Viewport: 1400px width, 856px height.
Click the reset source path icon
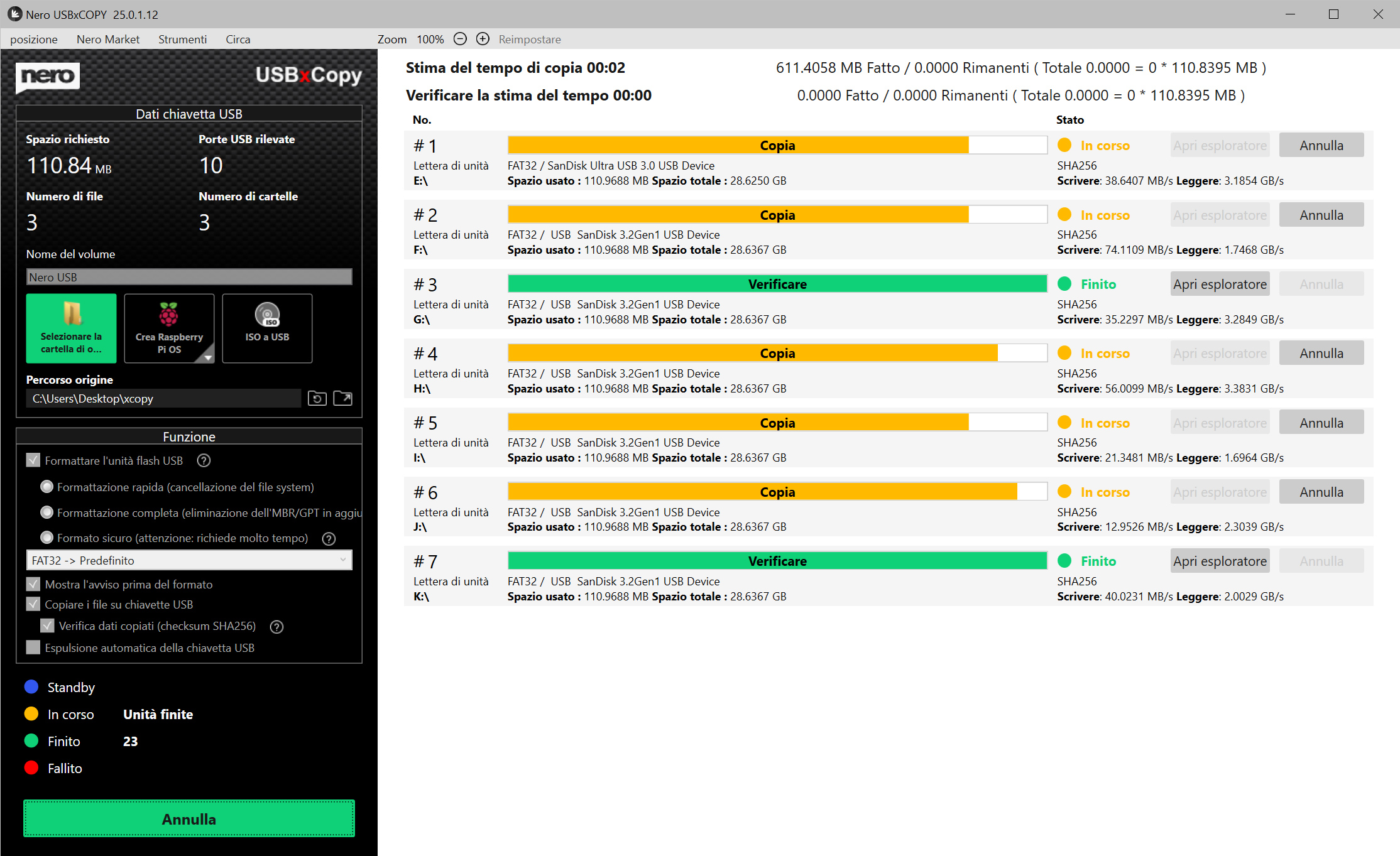[x=317, y=398]
